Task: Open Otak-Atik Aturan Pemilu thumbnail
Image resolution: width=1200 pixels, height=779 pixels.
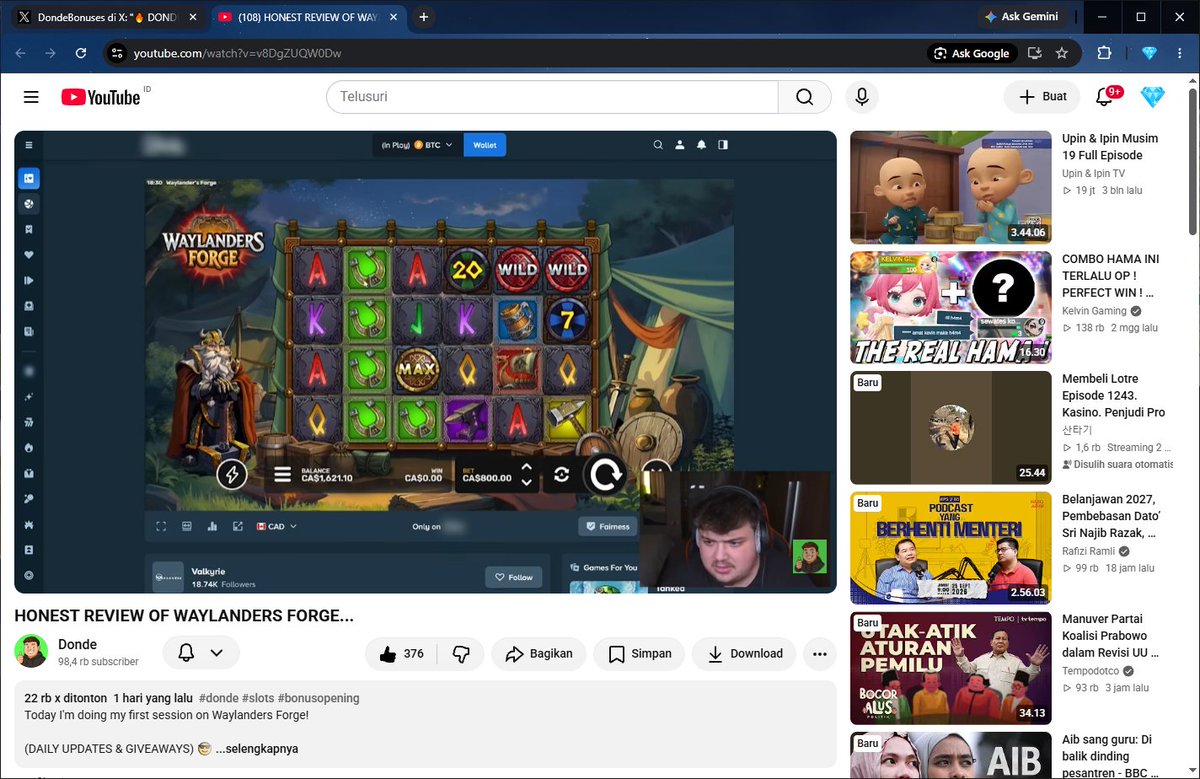Action: point(951,668)
